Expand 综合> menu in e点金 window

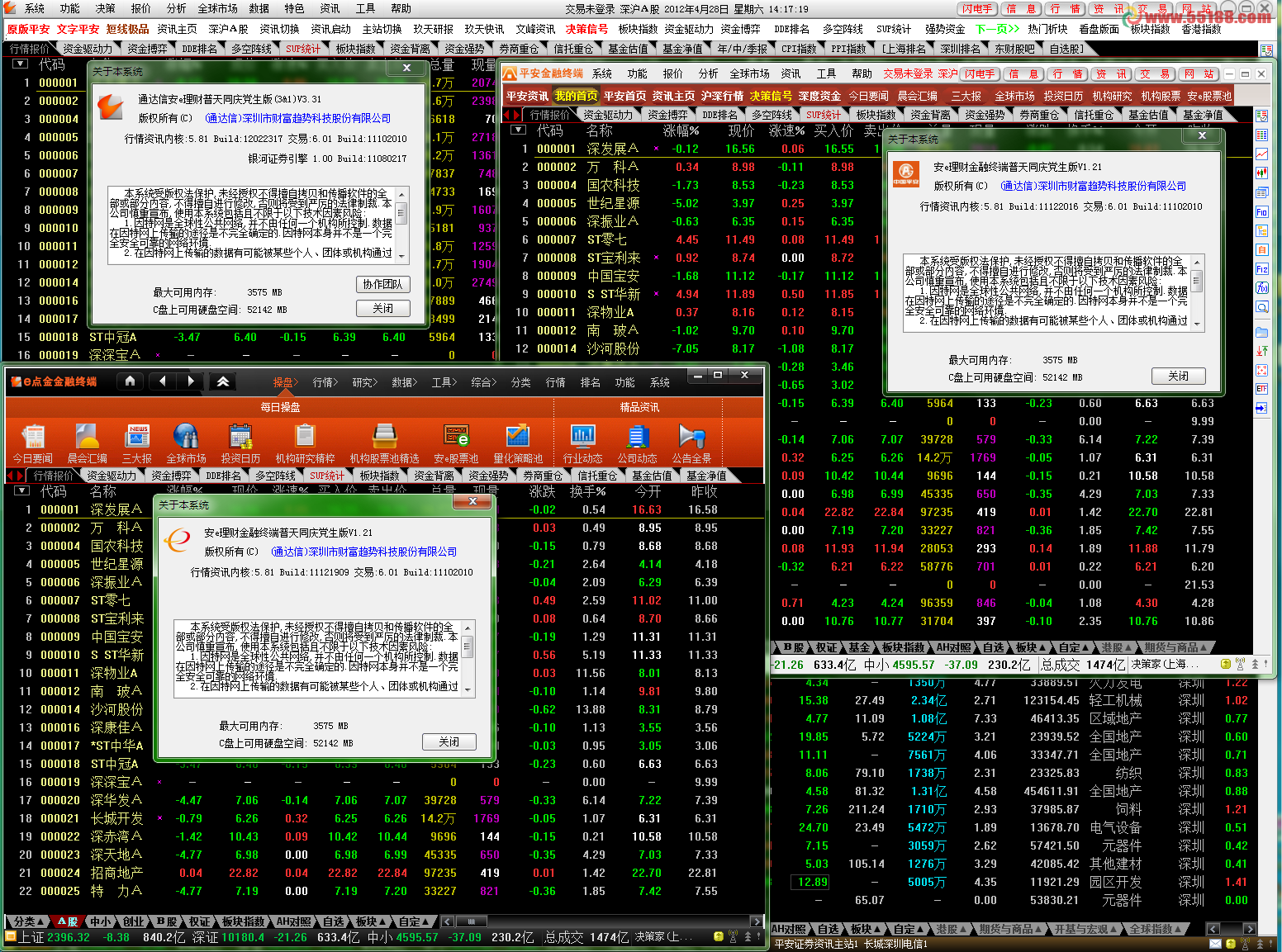(x=483, y=382)
